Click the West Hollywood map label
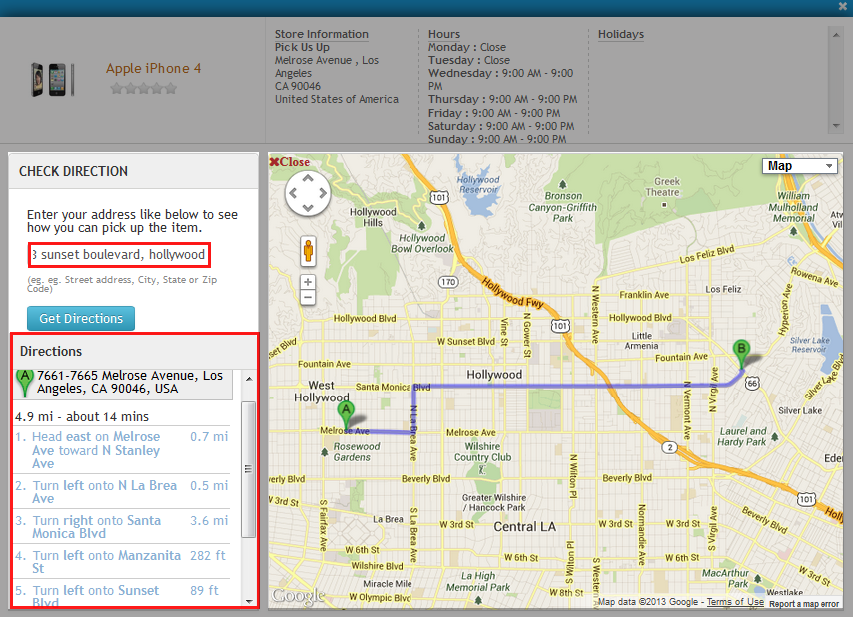This screenshot has height=617, width=853. coord(322,391)
